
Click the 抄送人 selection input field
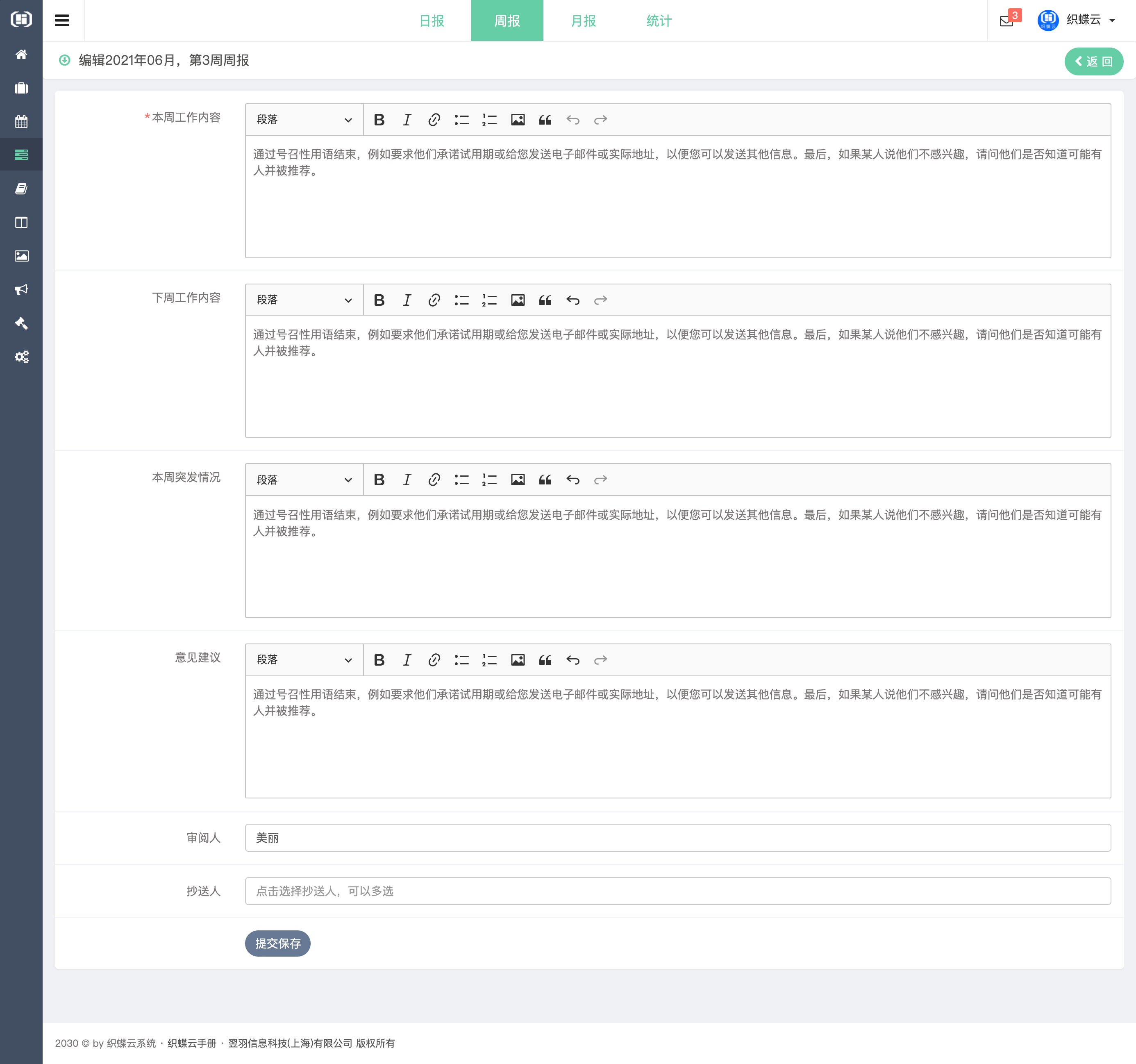677,891
